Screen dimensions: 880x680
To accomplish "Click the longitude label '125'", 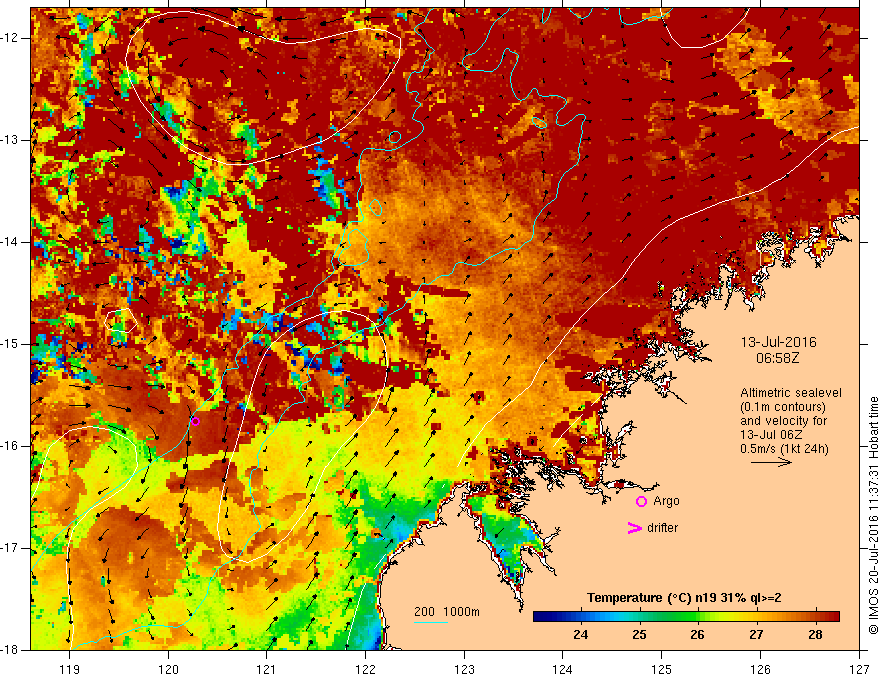I will coord(662,669).
